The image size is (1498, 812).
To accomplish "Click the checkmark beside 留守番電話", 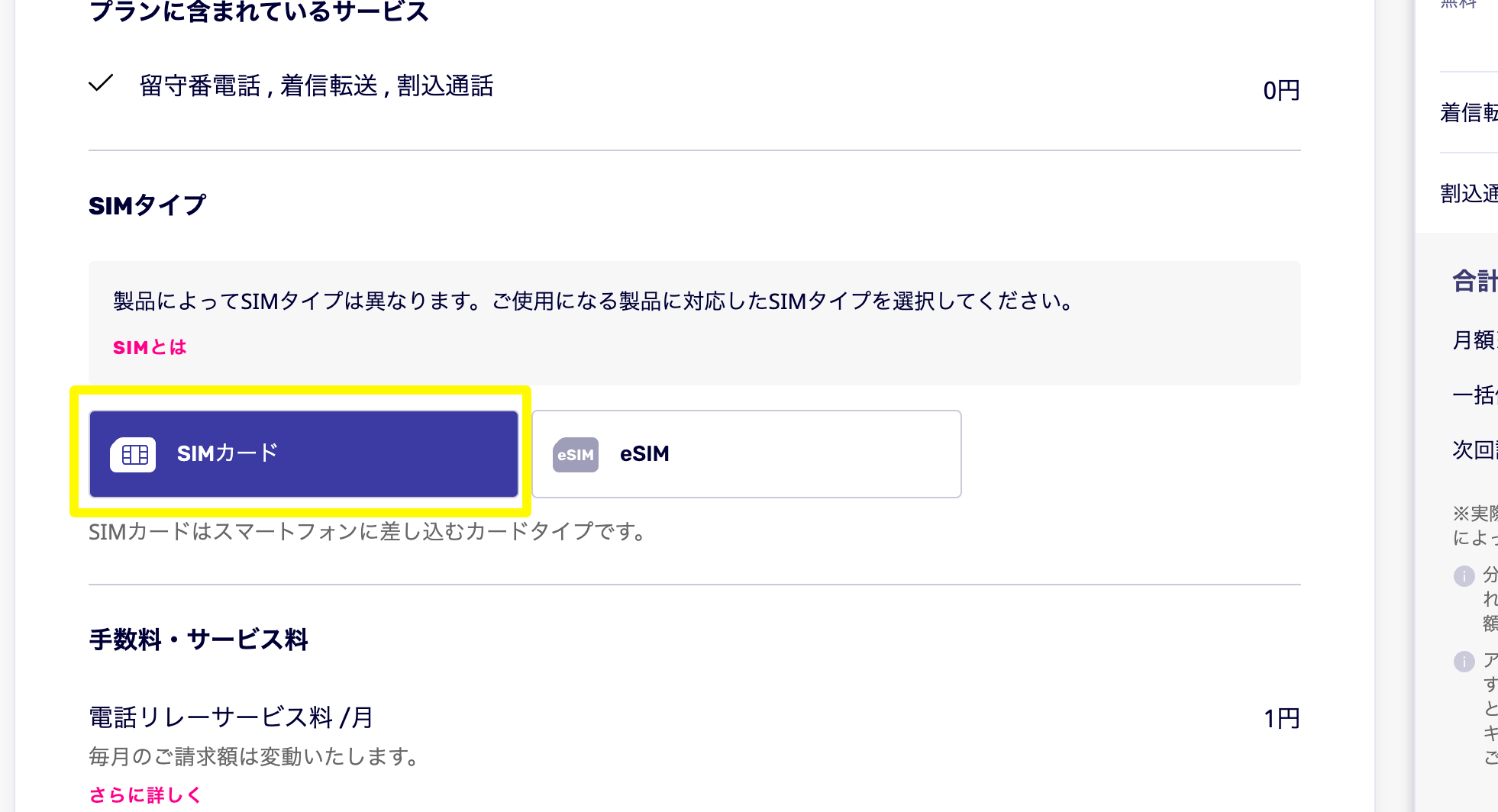I will pyautogui.click(x=101, y=82).
